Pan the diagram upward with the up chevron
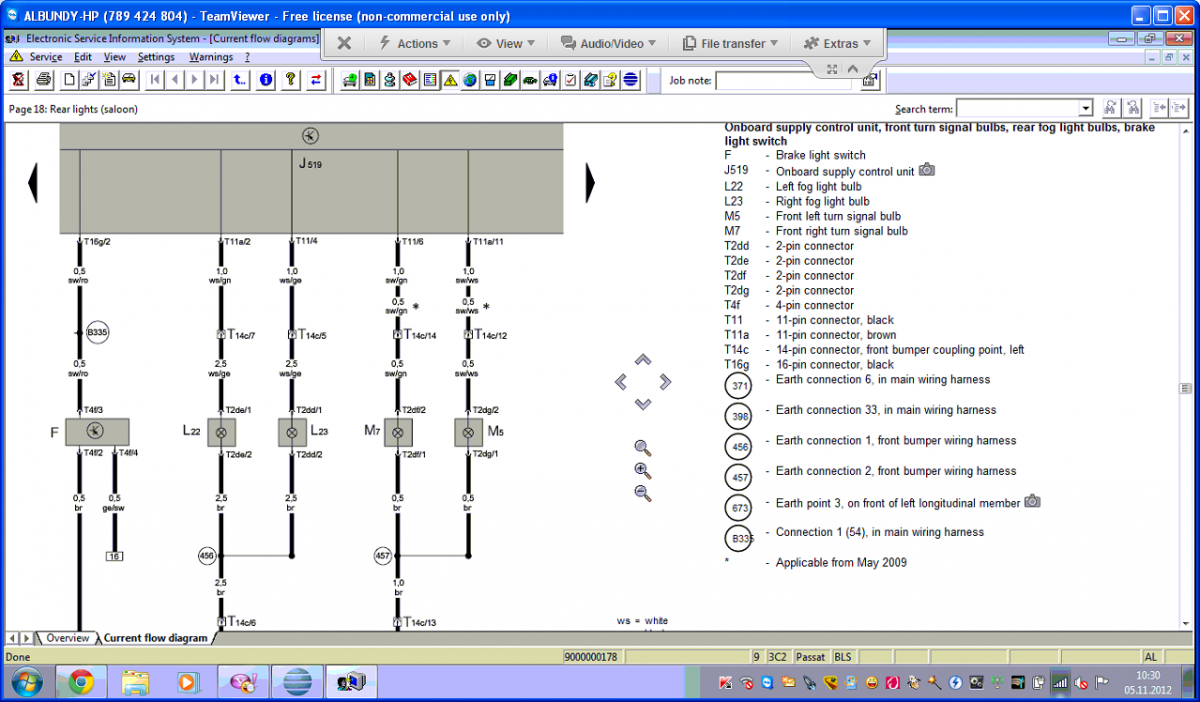This screenshot has width=1200, height=702. [643, 360]
